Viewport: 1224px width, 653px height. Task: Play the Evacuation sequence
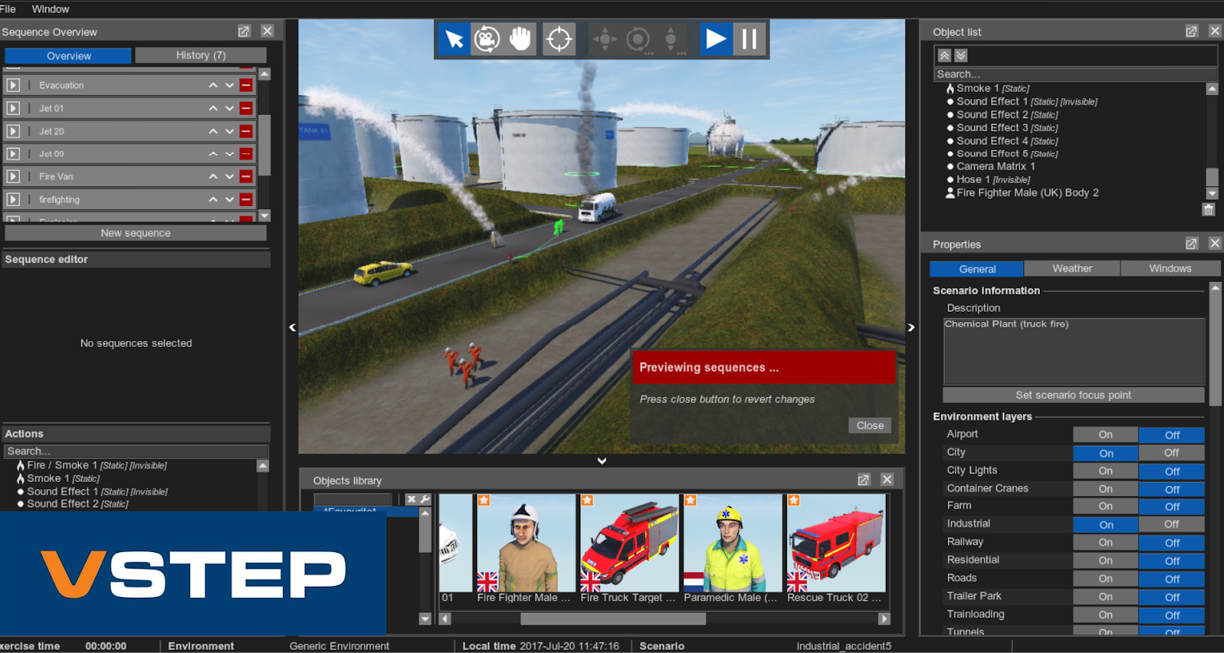point(13,85)
